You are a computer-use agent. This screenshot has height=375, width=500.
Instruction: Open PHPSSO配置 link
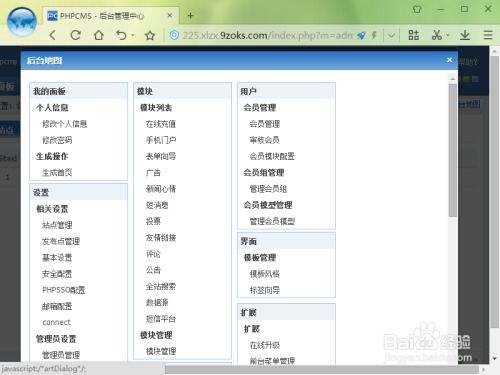[63, 290]
